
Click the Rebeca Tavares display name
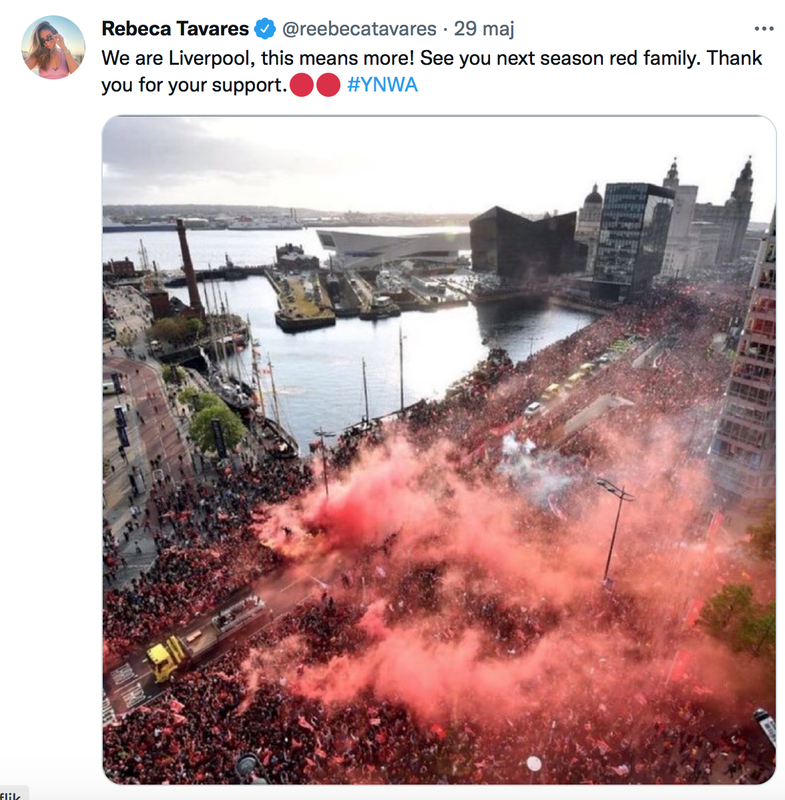click(175, 29)
